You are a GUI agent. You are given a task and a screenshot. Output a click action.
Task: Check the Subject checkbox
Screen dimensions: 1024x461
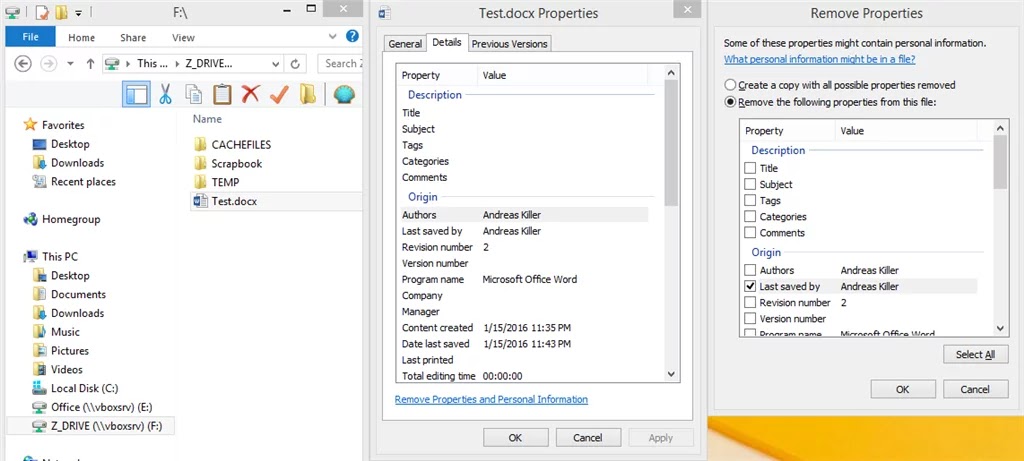click(750, 184)
